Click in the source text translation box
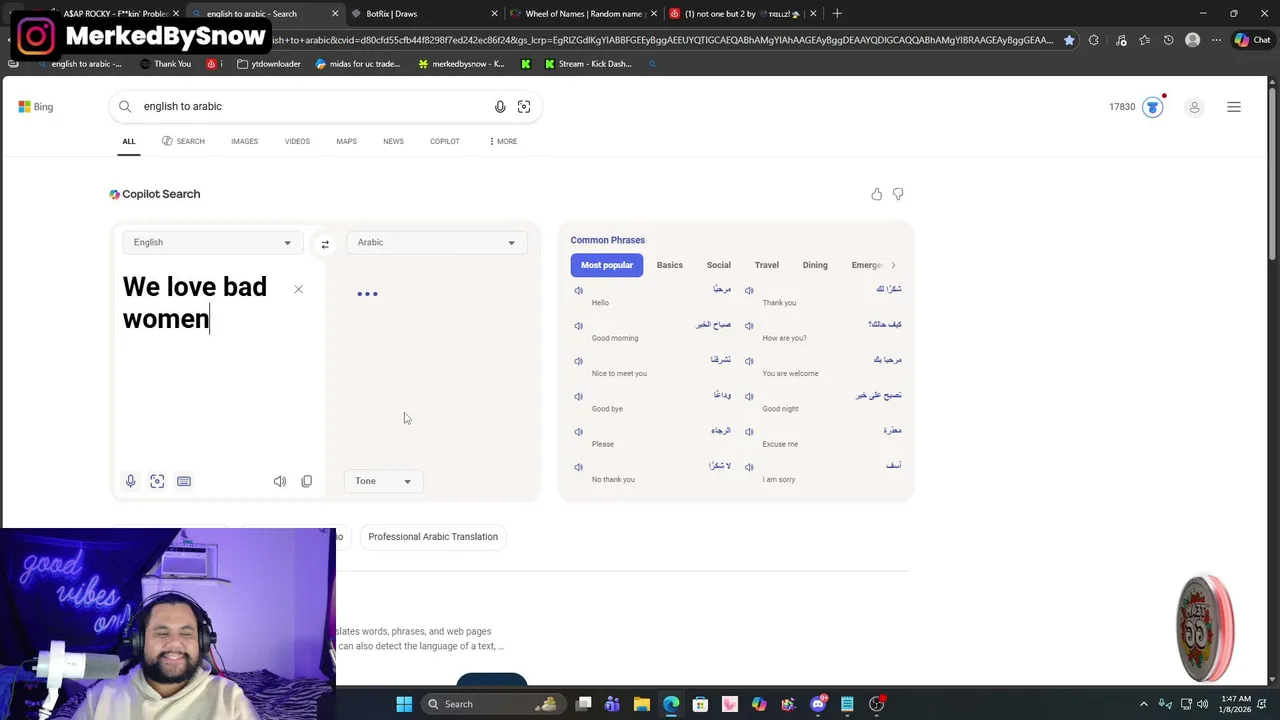The width and height of the screenshot is (1280, 720). pos(220,365)
